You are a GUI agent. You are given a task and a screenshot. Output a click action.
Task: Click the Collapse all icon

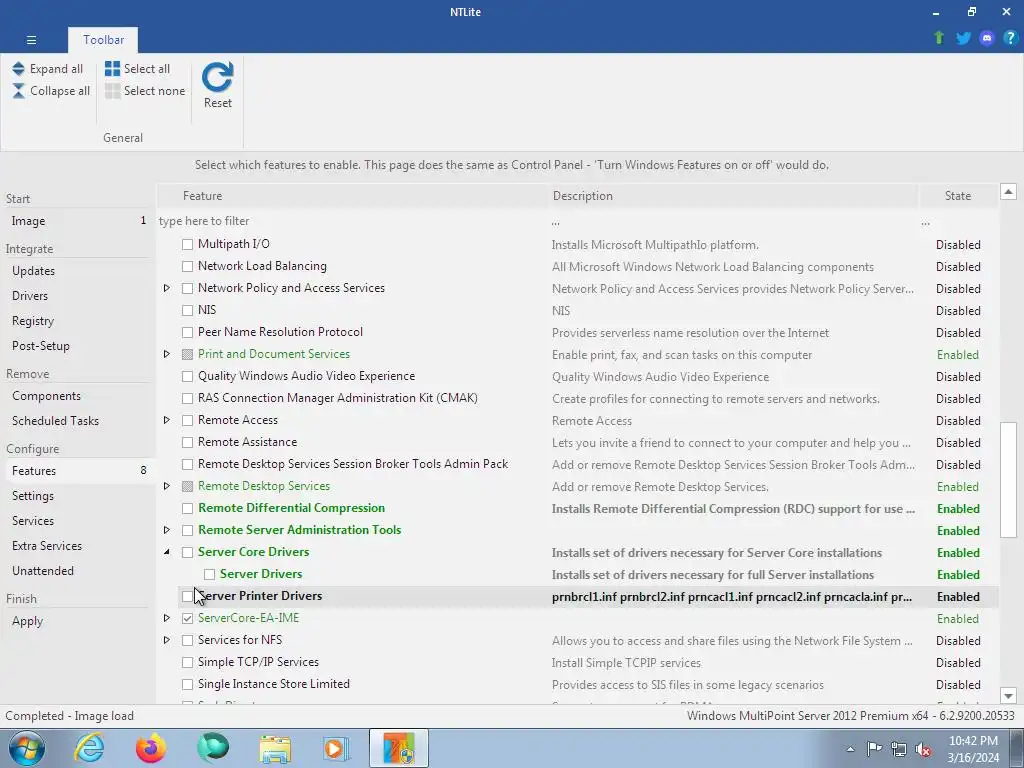point(18,91)
